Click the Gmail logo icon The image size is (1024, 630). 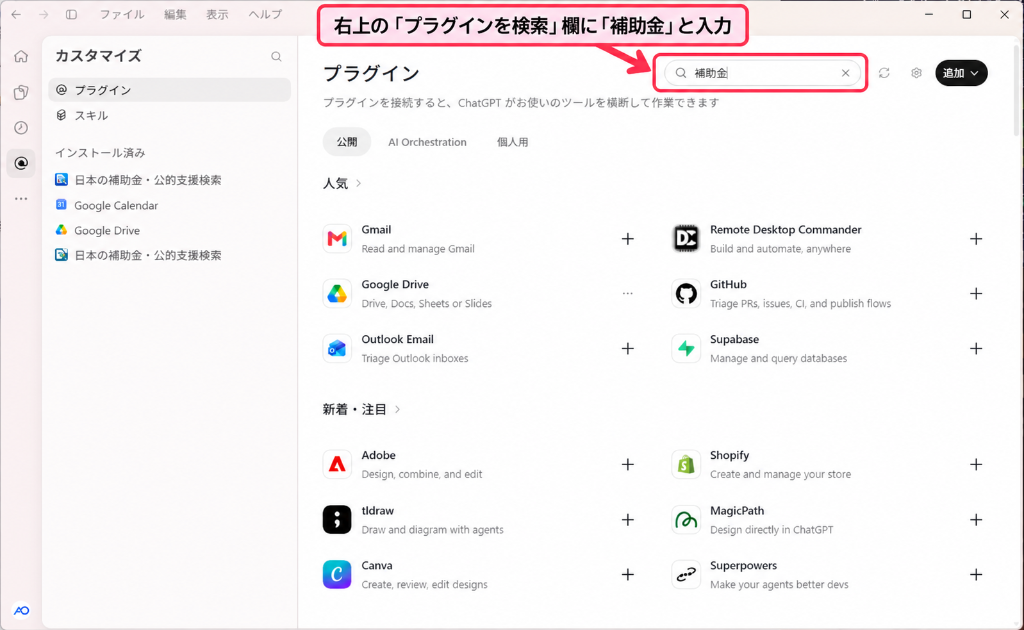tap(337, 239)
